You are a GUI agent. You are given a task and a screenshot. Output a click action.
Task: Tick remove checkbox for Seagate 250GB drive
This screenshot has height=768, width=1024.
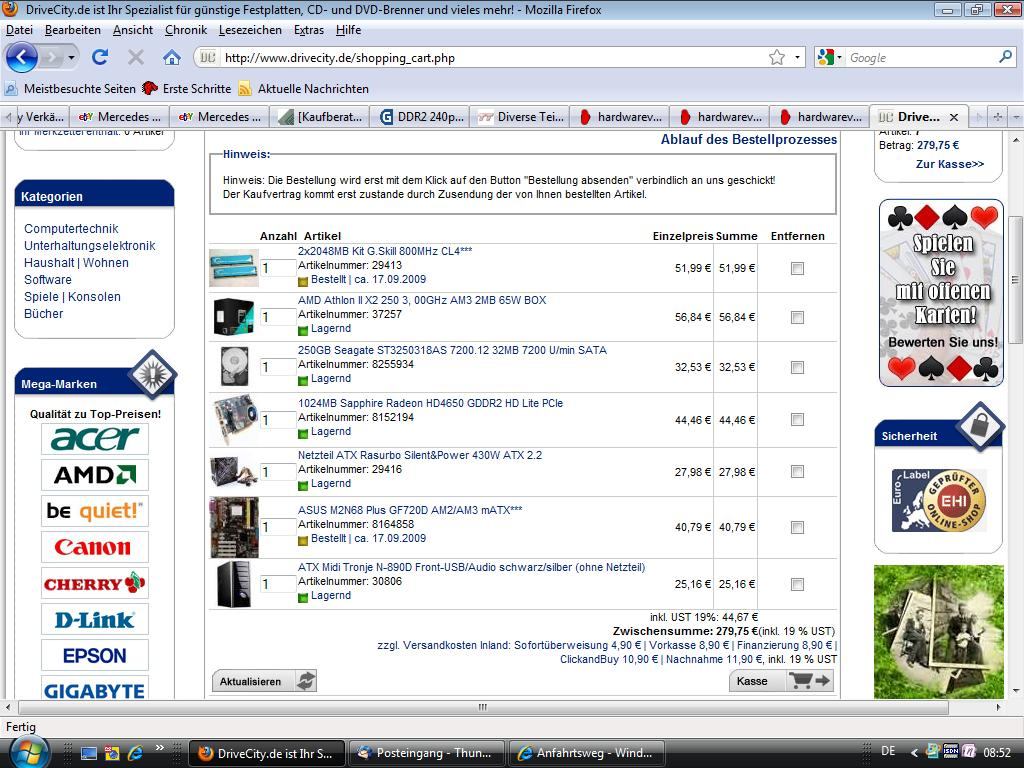[x=797, y=368]
